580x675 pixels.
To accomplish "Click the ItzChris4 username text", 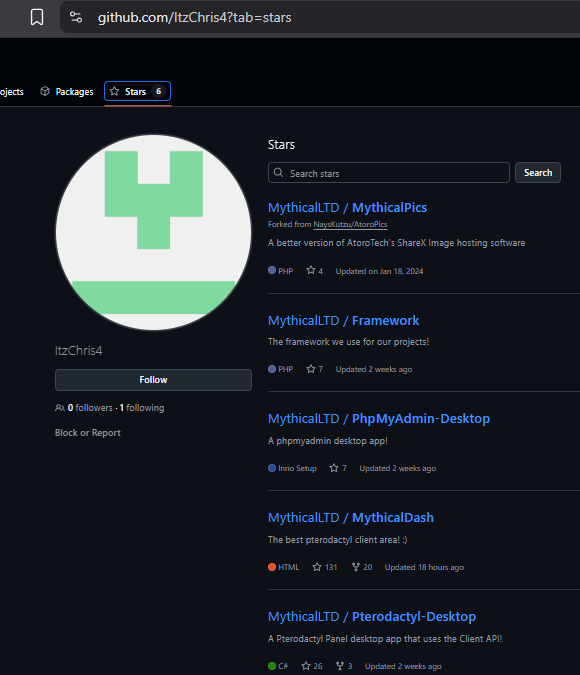I will (79, 350).
